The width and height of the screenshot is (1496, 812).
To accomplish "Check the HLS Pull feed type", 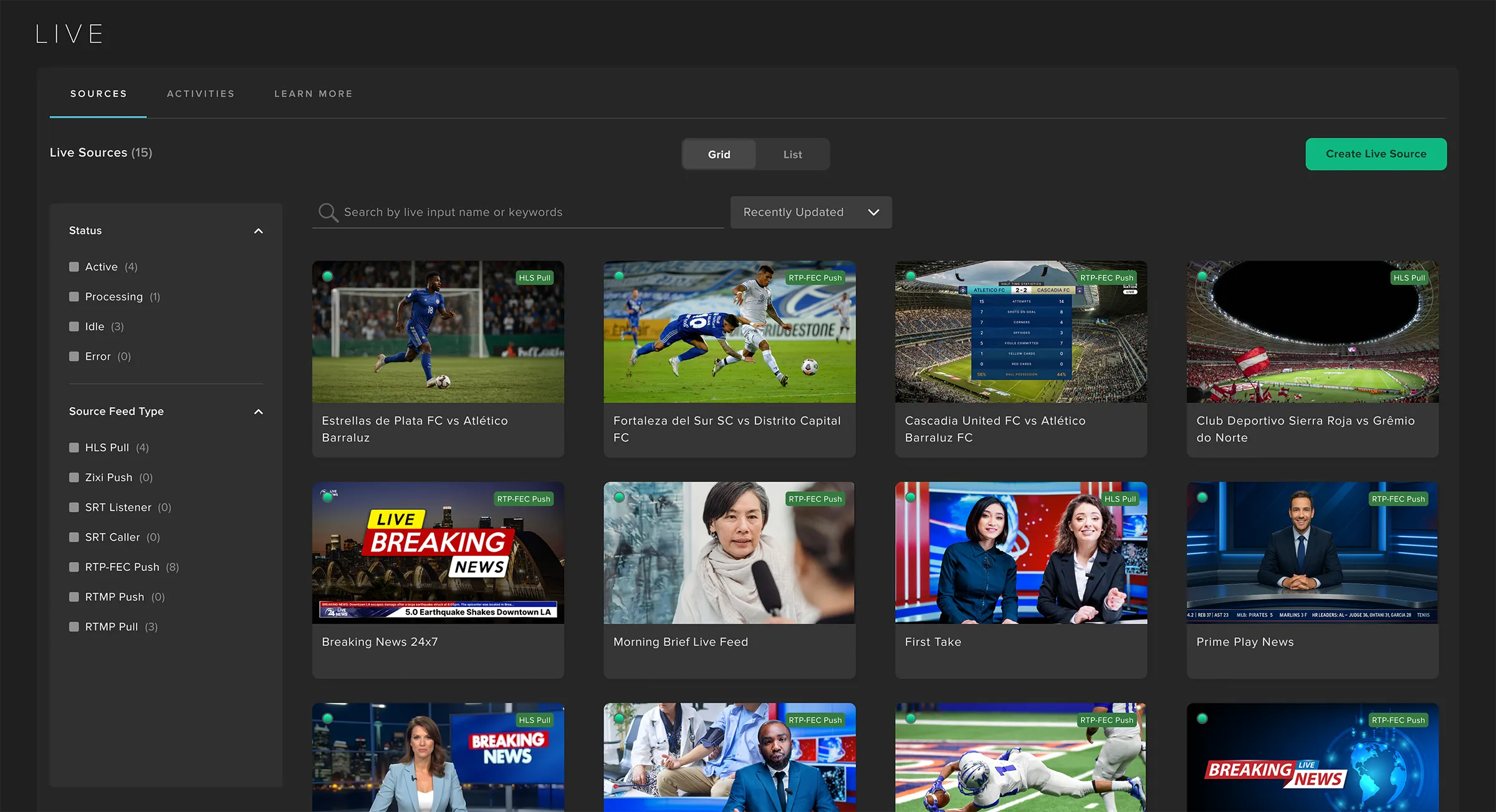I will (x=74, y=447).
